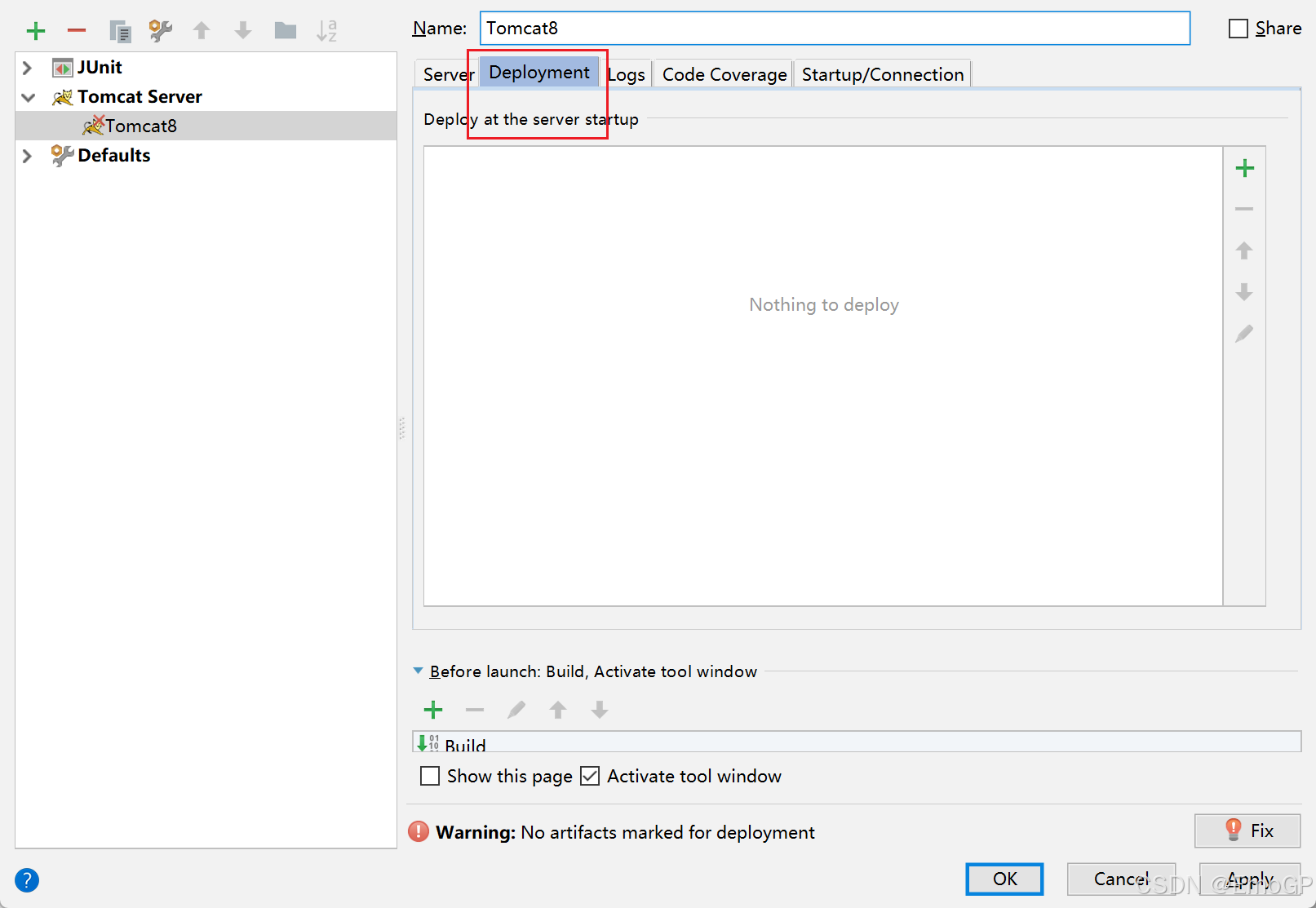This screenshot has width=1316, height=908.
Task: Open edit defaults wrench icon
Action: click(x=161, y=31)
